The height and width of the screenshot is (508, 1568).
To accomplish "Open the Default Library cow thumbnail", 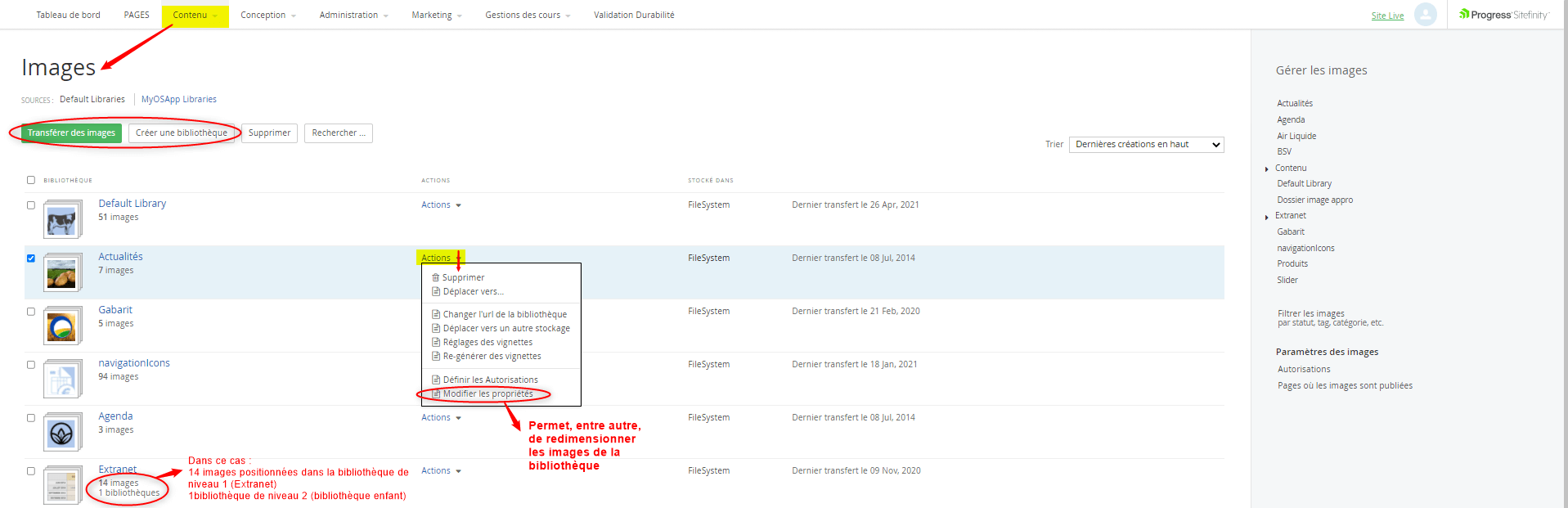I will click(x=62, y=221).
